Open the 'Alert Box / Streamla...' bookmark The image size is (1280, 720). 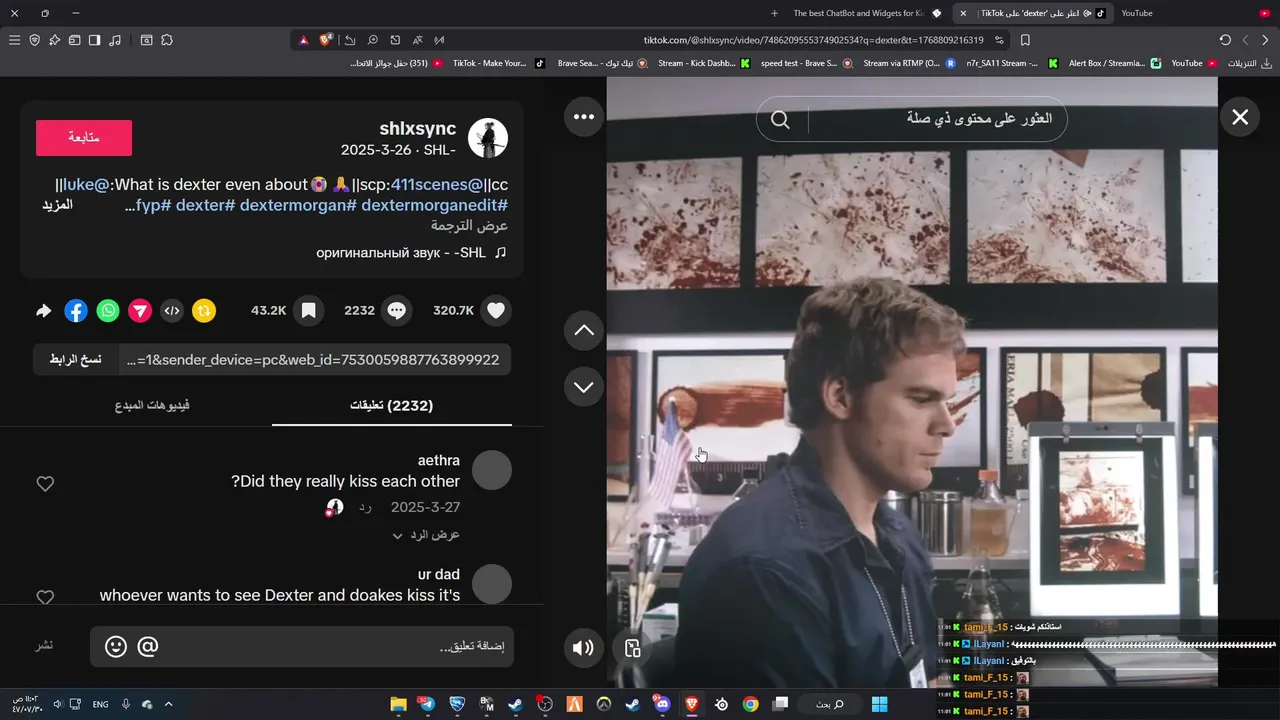[x=1114, y=63]
